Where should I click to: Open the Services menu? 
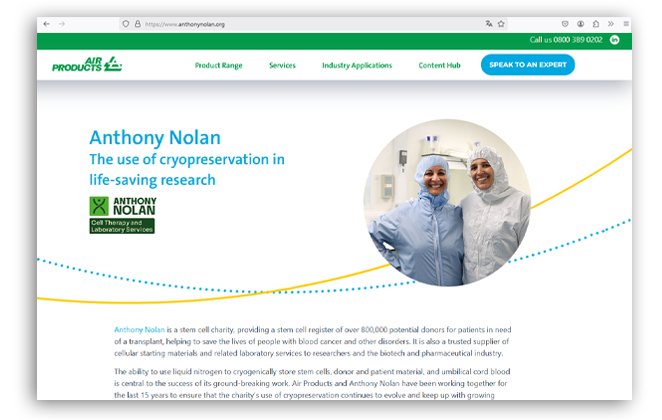(x=282, y=65)
